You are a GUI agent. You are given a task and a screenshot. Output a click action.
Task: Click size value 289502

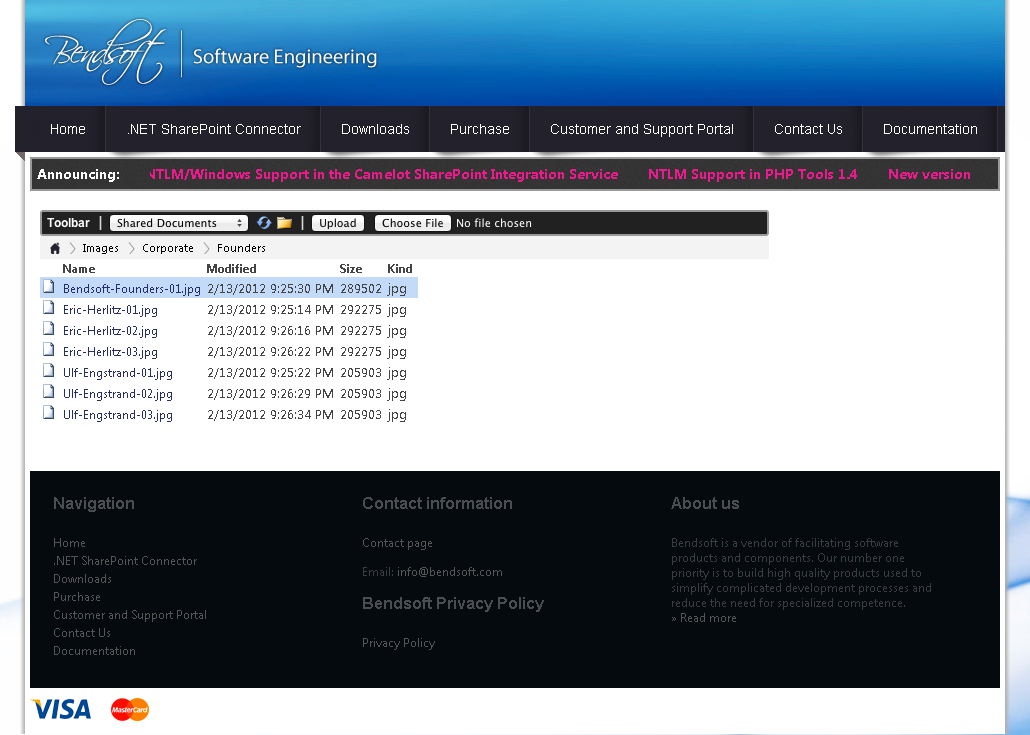point(361,289)
